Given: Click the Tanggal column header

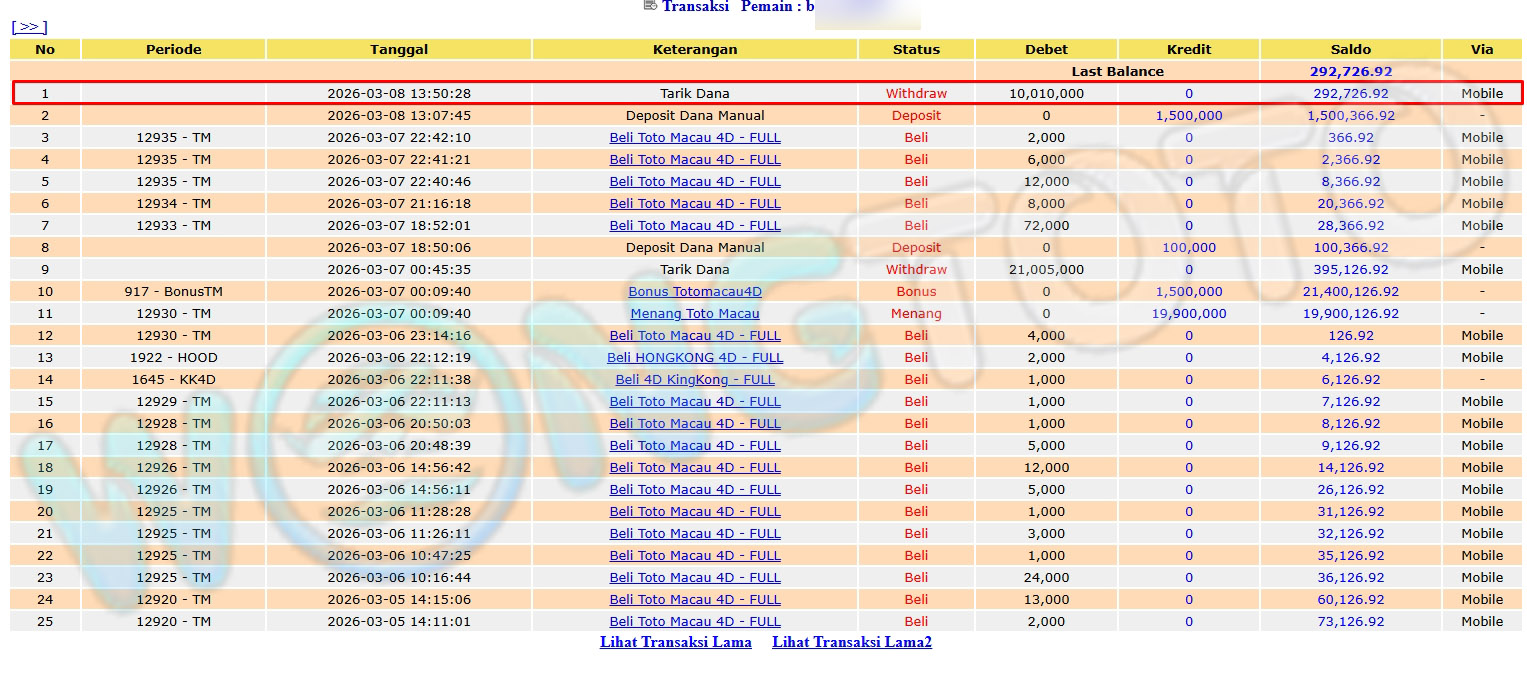Looking at the screenshot, I should [x=398, y=49].
